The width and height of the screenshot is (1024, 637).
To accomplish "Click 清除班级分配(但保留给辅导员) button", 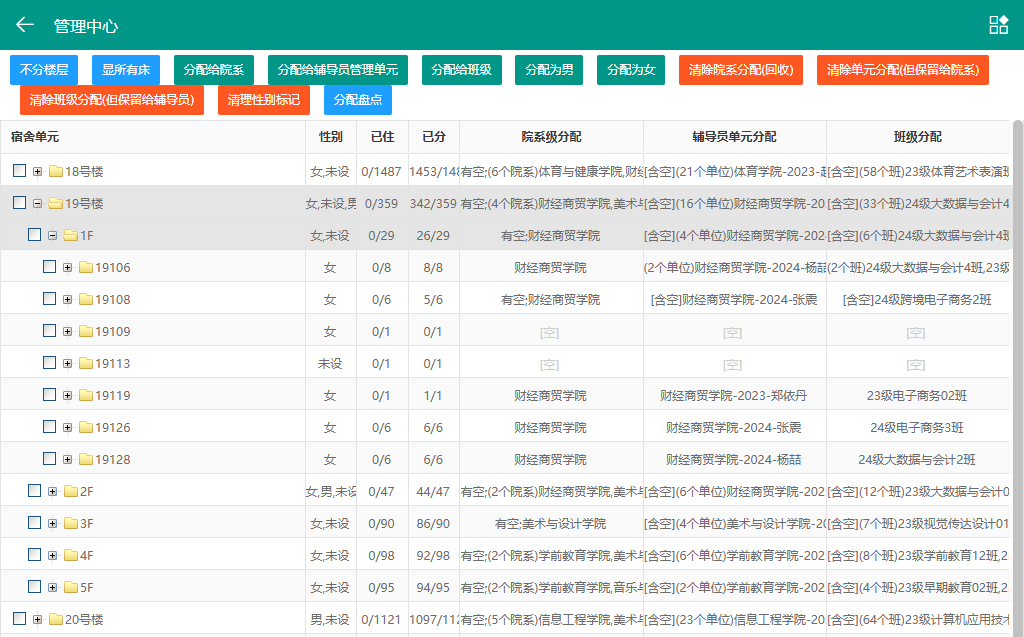I will (x=112, y=100).
